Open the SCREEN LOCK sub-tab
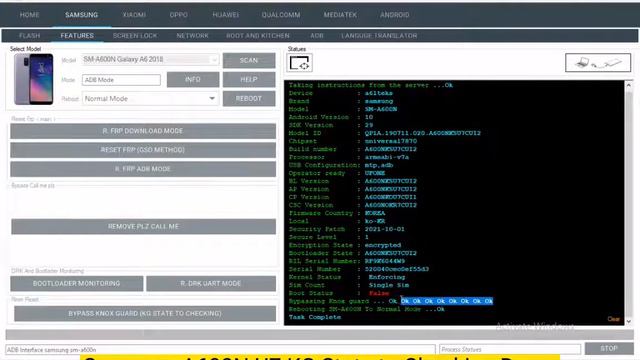The width and height of the screenshot is (640, 360). 135,36
